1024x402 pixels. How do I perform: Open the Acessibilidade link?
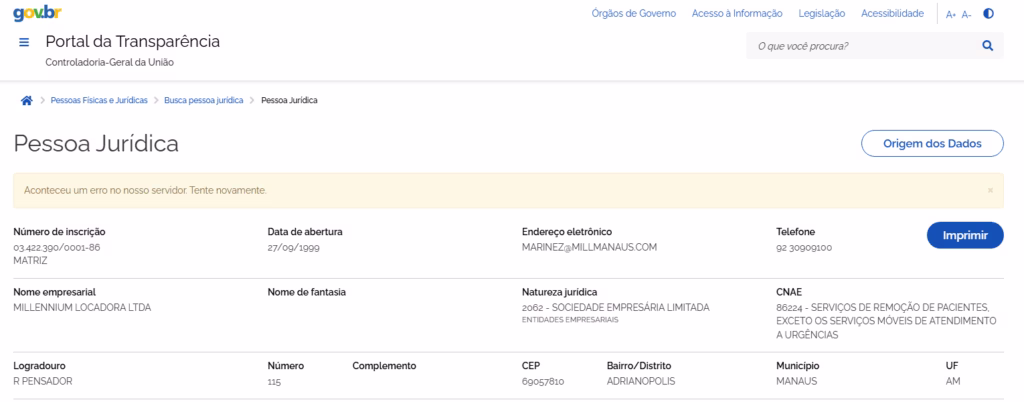tap(892, 14)
